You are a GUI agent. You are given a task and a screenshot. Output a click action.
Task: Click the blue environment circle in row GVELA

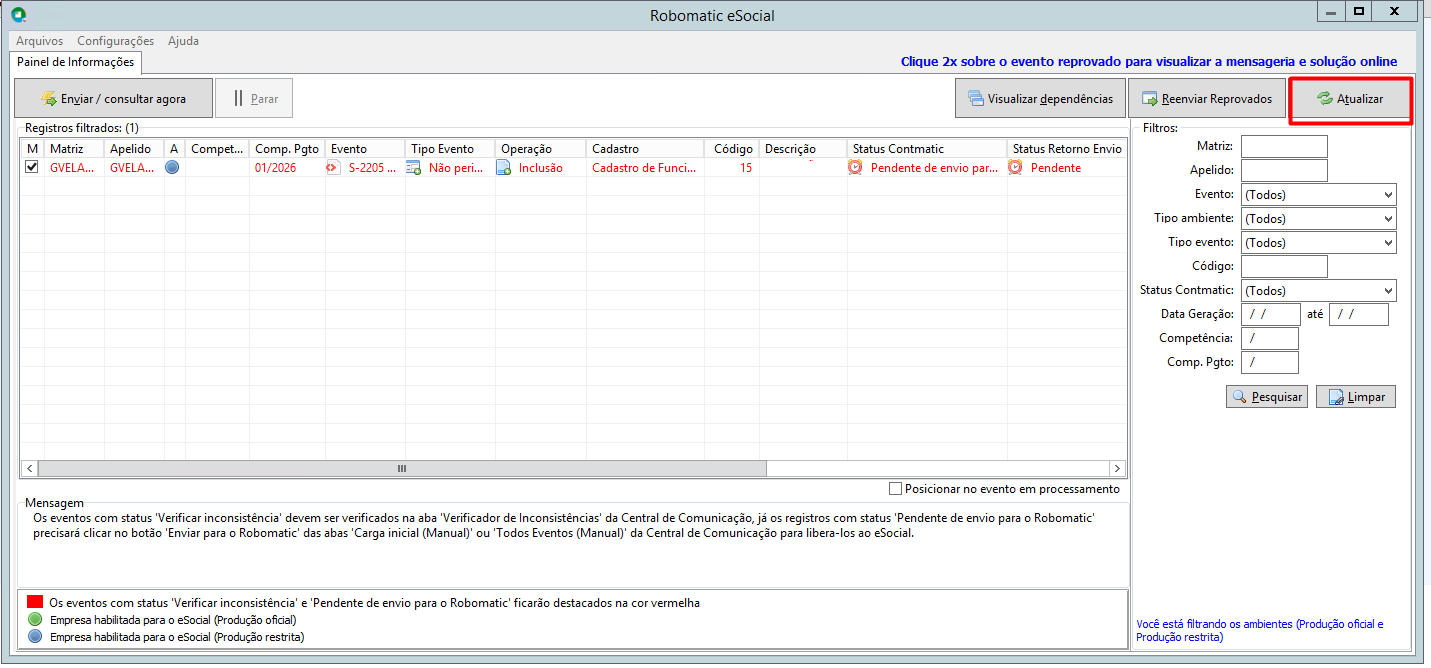(172, 168)
